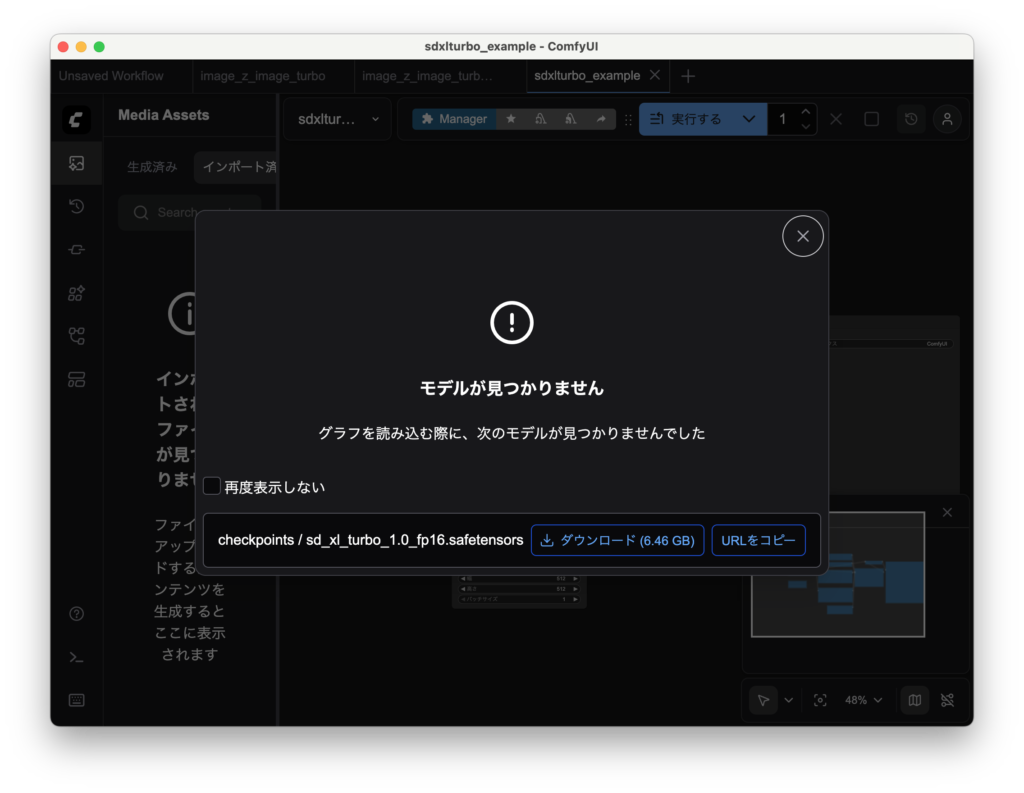This screenshot has height=793, width=1024.
Task: Expand the 実行する run options dropdown
Action: pyautogui.click(x=748, y=119)
